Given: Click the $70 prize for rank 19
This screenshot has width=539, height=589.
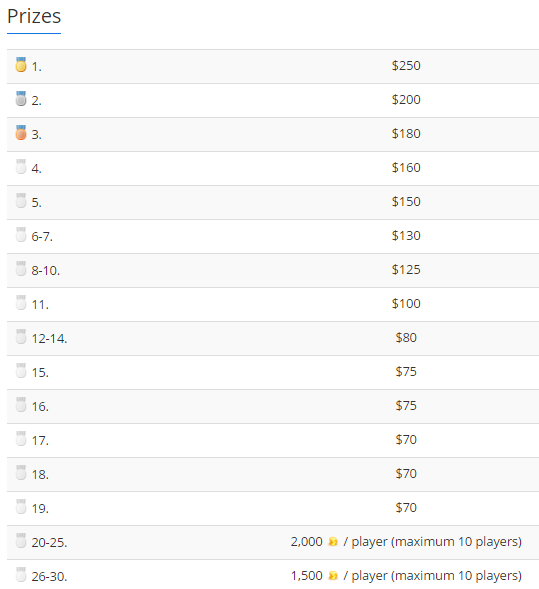Looking at the screenshot, I should click(x=406, y=507).
